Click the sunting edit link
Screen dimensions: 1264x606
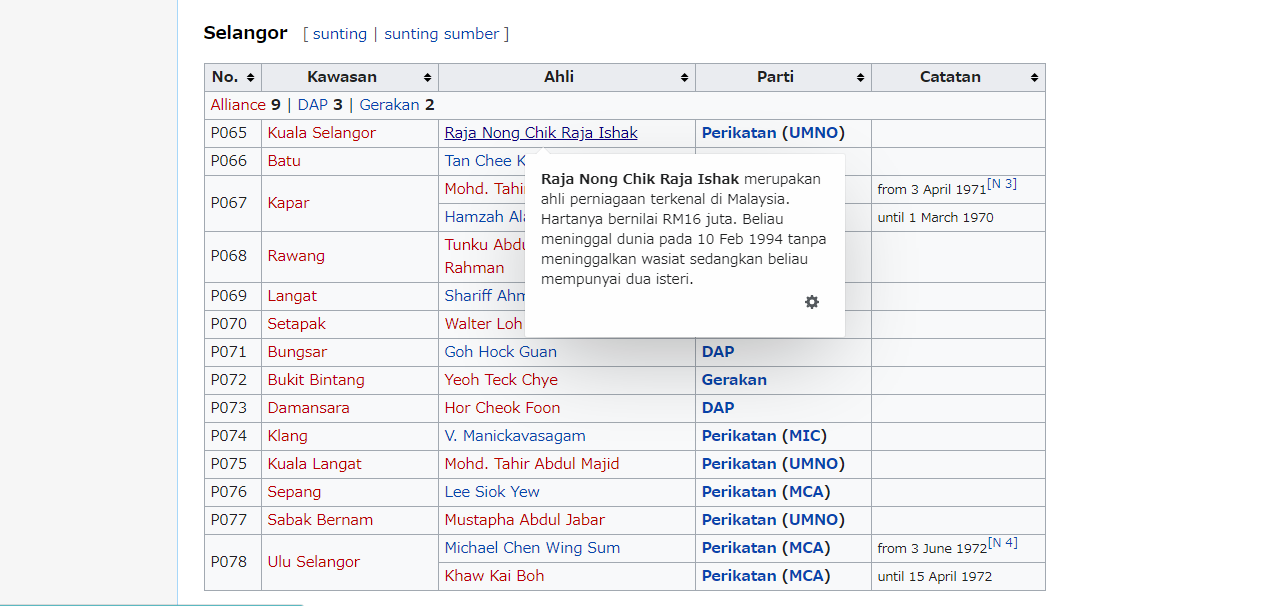[x=340, y=34]
